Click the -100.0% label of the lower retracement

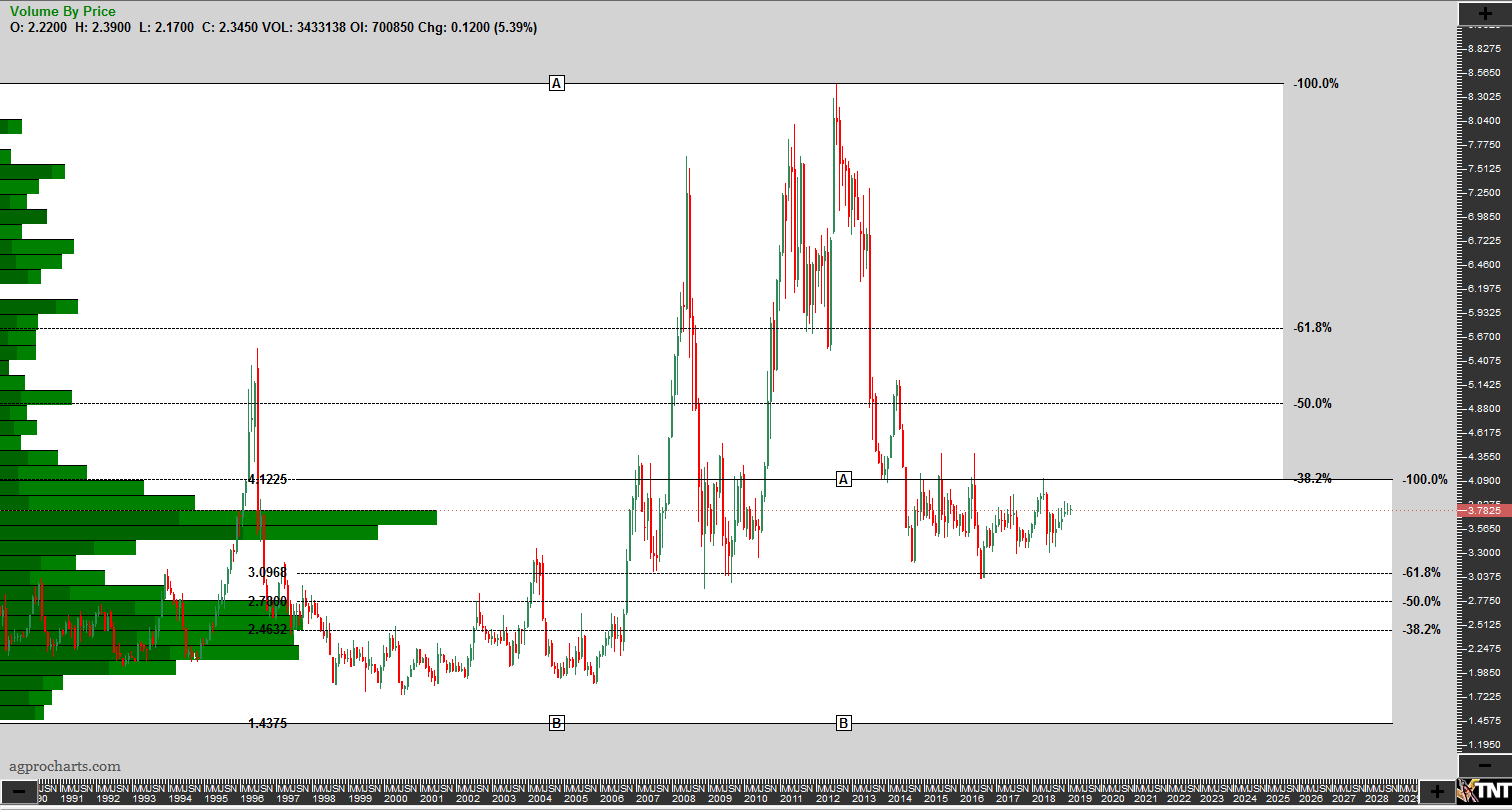click(x=1425, y=479)
